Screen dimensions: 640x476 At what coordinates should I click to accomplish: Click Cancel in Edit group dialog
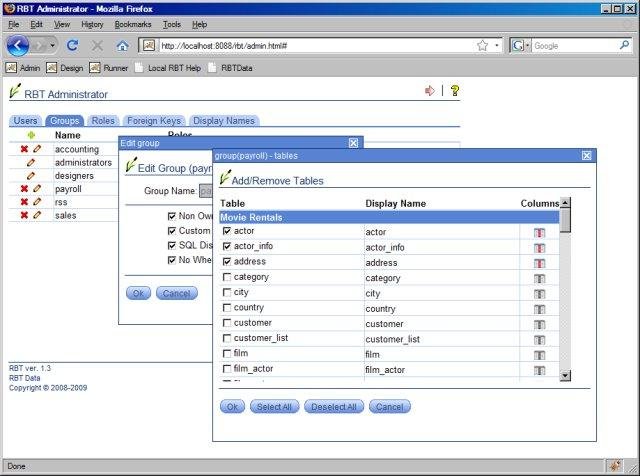177,293
